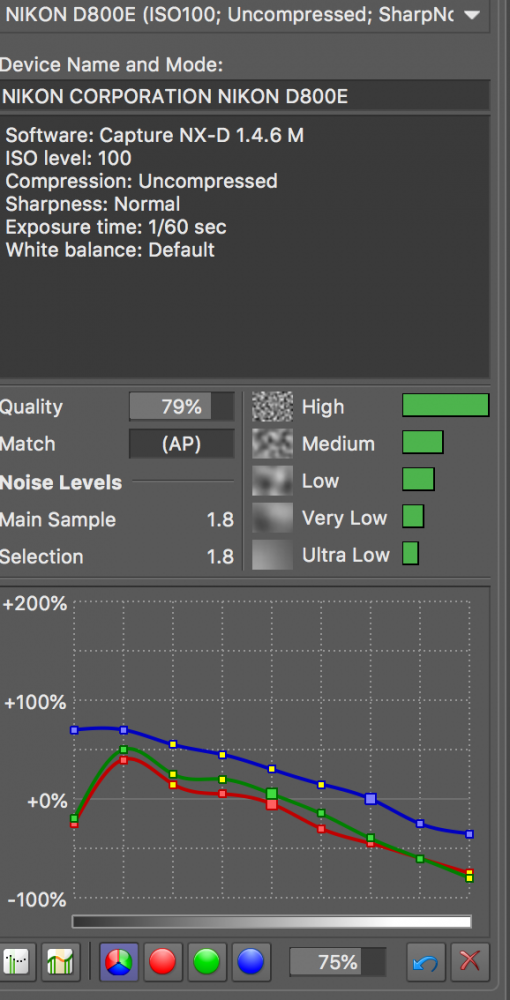Click the green bar for Medium noise
510x1000 pixels.
pos(423,442)
